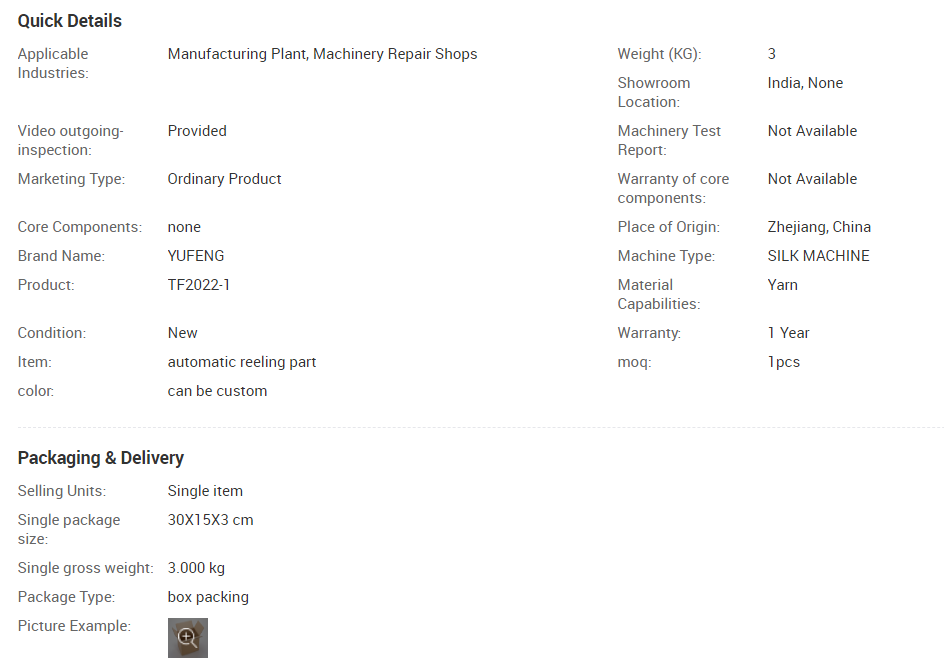Select the YUFENG brand name value
The height and width of the screenshot is (666, 944).
(196, 256)
